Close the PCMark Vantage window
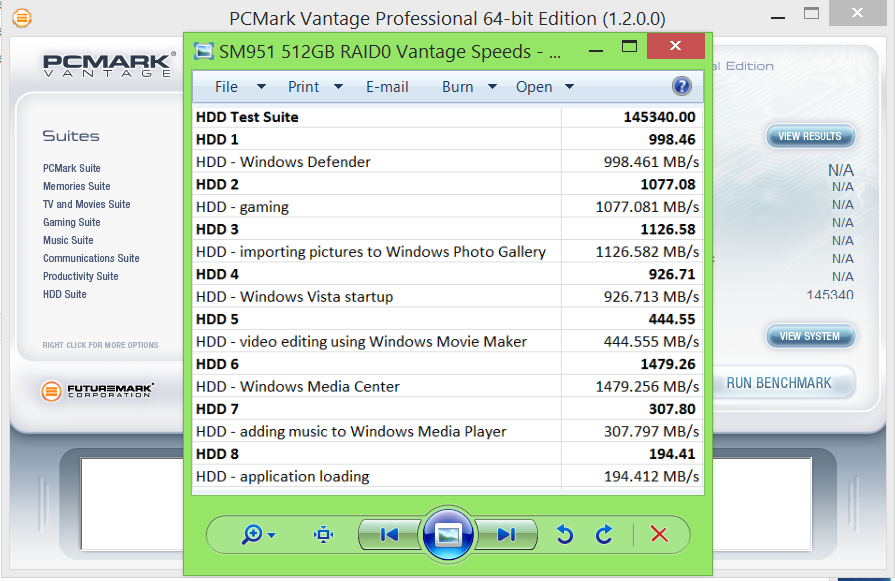This screenshot has width=895, height=581. [857, 13]
